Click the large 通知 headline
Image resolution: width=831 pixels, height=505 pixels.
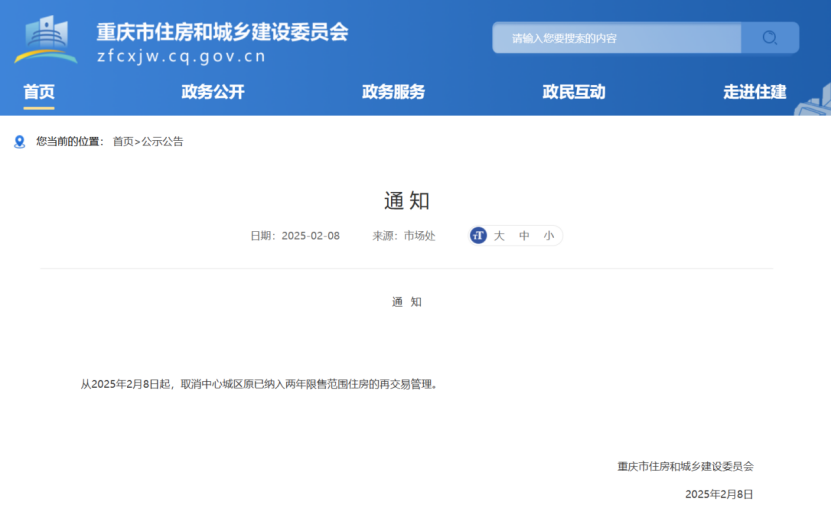click(x=407, y=200)
